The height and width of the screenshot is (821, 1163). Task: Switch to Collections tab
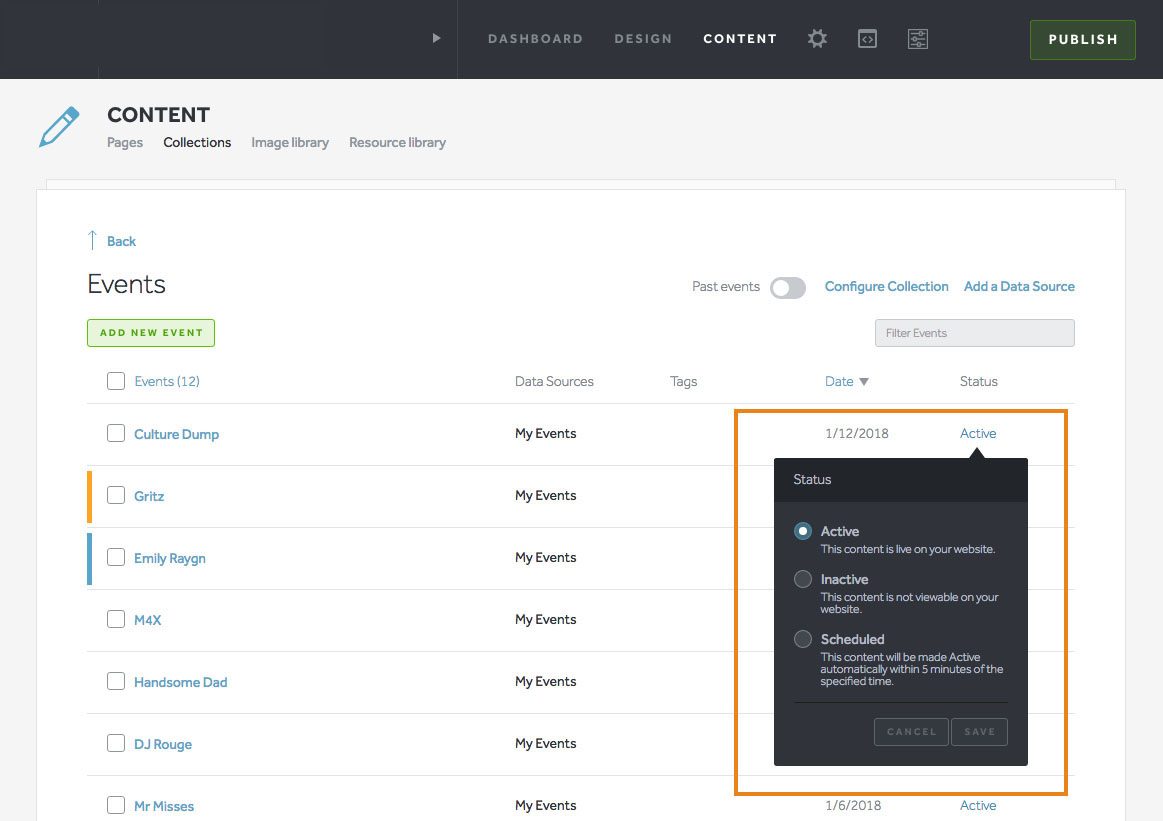tap(197, 142)
